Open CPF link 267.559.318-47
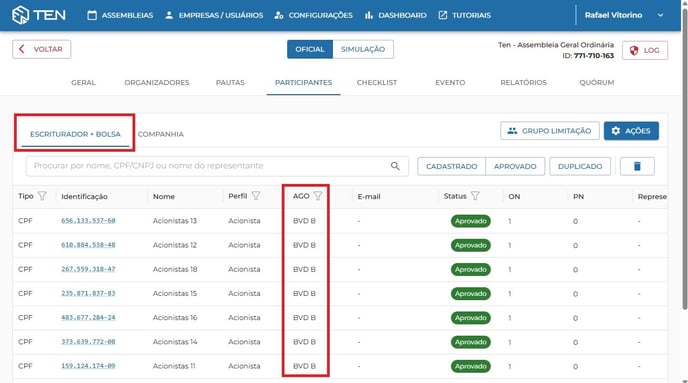The image size is (688, 383). pyautogui.click(x=88, y=269)
